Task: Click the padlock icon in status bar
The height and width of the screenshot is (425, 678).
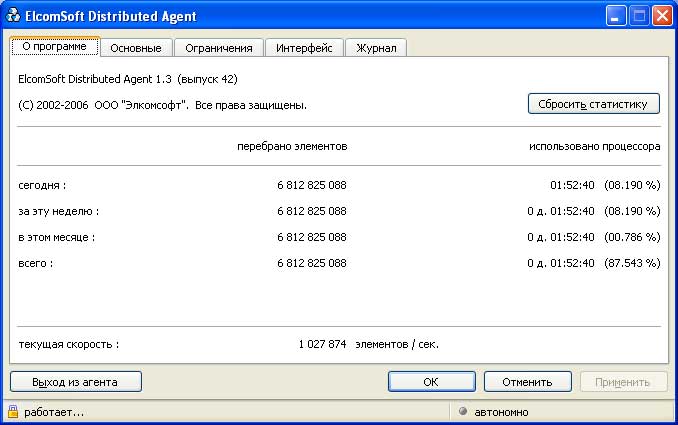Action: click(x=13, y=411)
